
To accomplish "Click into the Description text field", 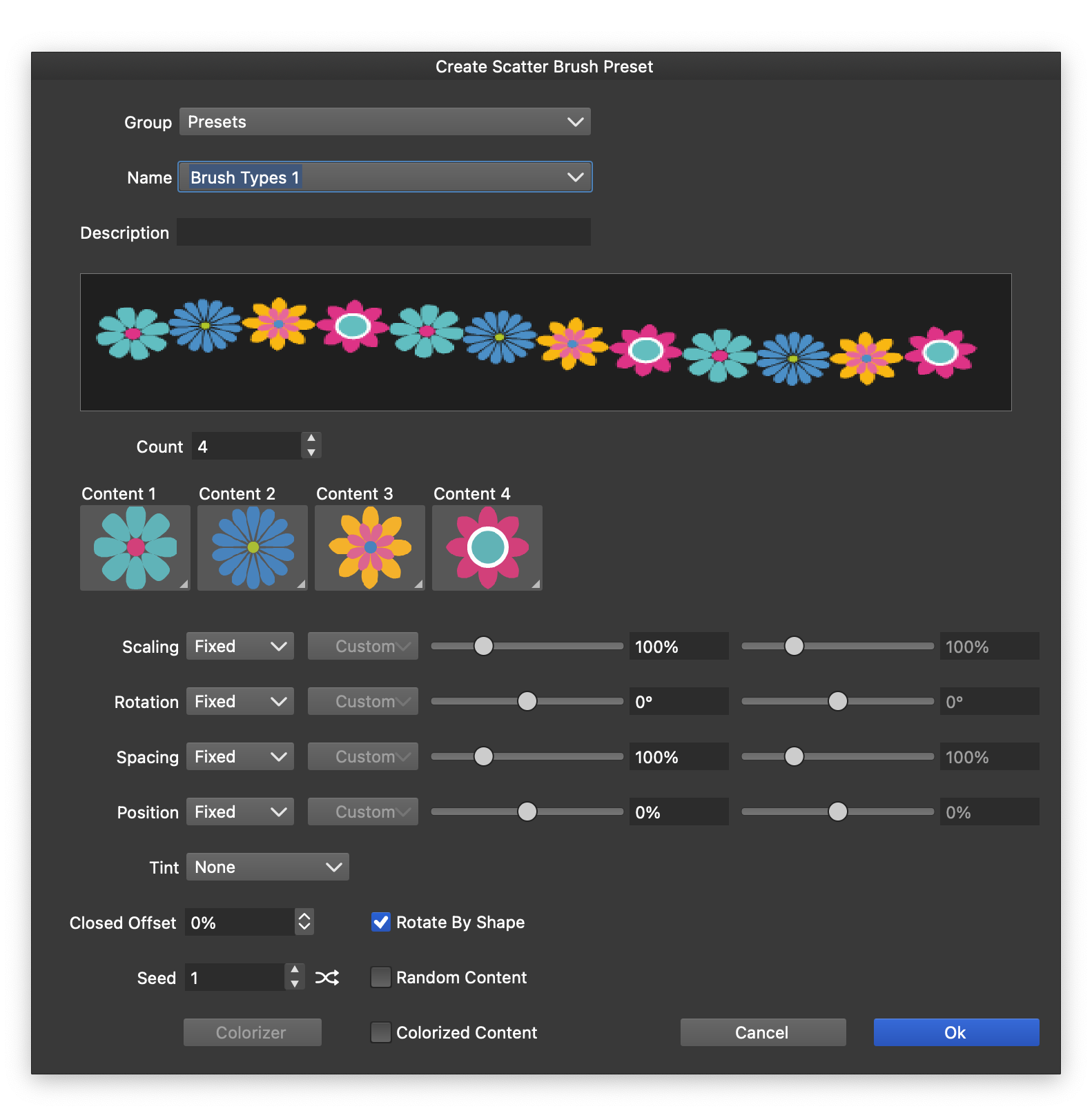I will click(x=384, y=233).
